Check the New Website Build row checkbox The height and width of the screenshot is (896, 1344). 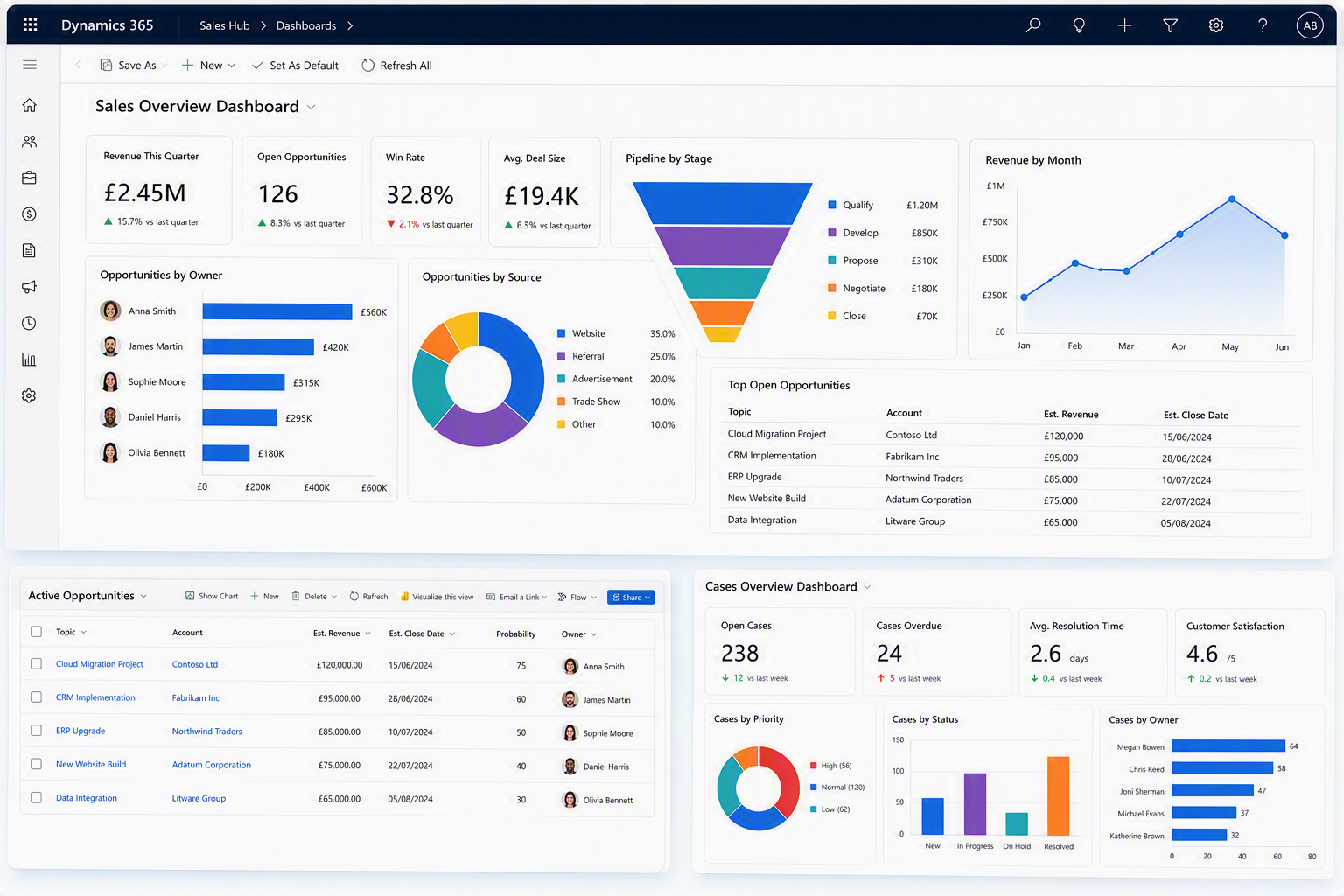coord(36,763)
